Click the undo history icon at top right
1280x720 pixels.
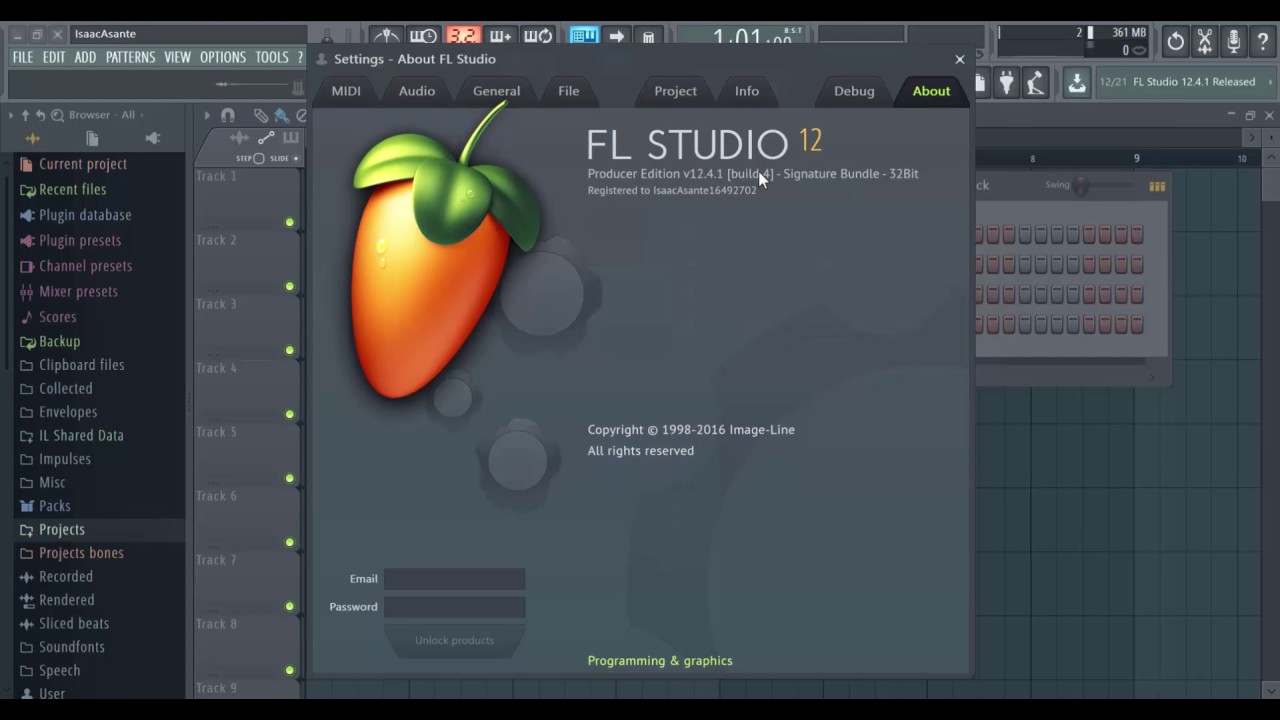(1176, 41)
